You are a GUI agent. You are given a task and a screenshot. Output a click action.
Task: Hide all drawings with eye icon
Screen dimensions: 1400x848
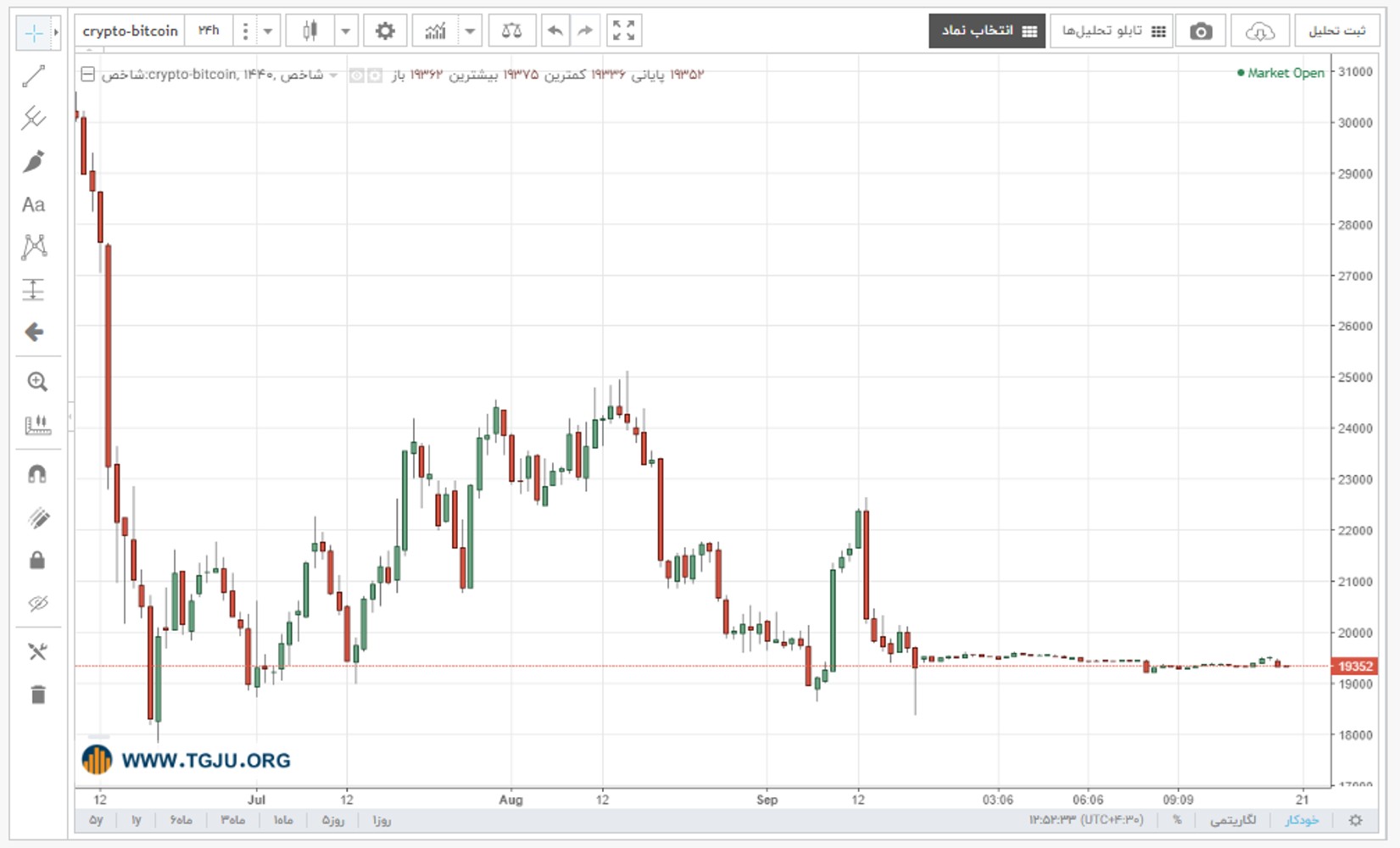pos(37,603)
